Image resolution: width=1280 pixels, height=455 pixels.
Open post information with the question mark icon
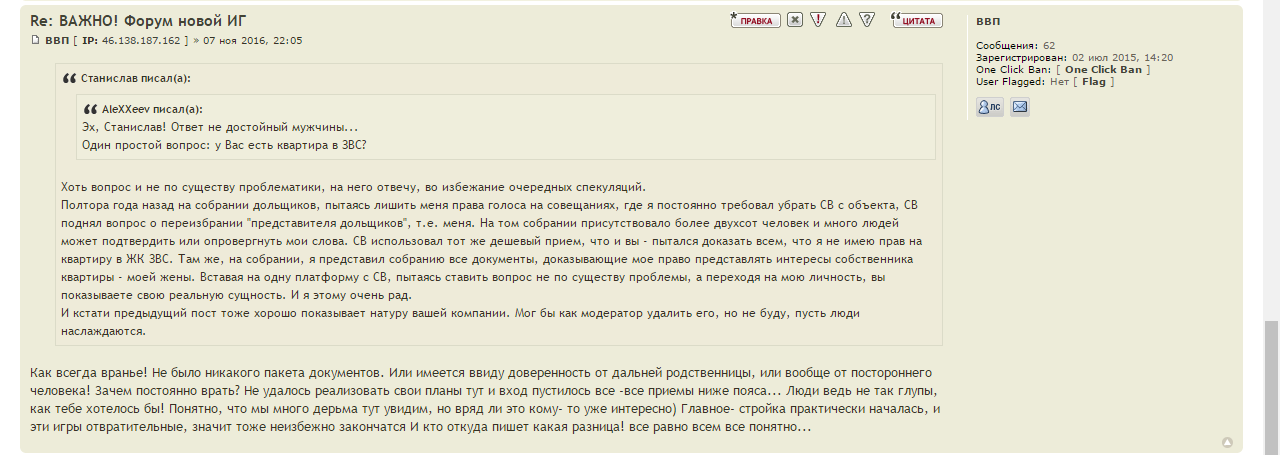[867, 20]
